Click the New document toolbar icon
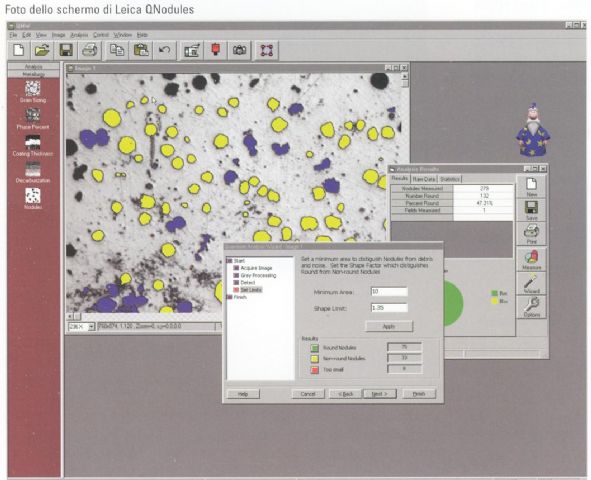591x480 pixels. 19,50
